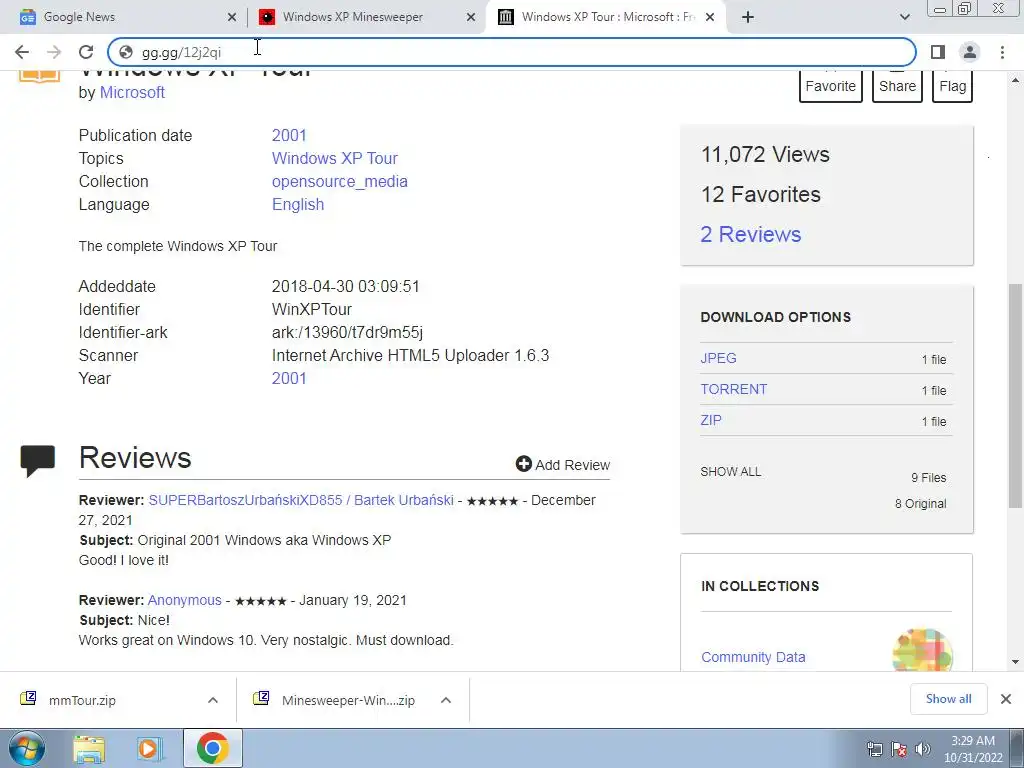Click the Add Review plus icon

[x=523, y=464]
